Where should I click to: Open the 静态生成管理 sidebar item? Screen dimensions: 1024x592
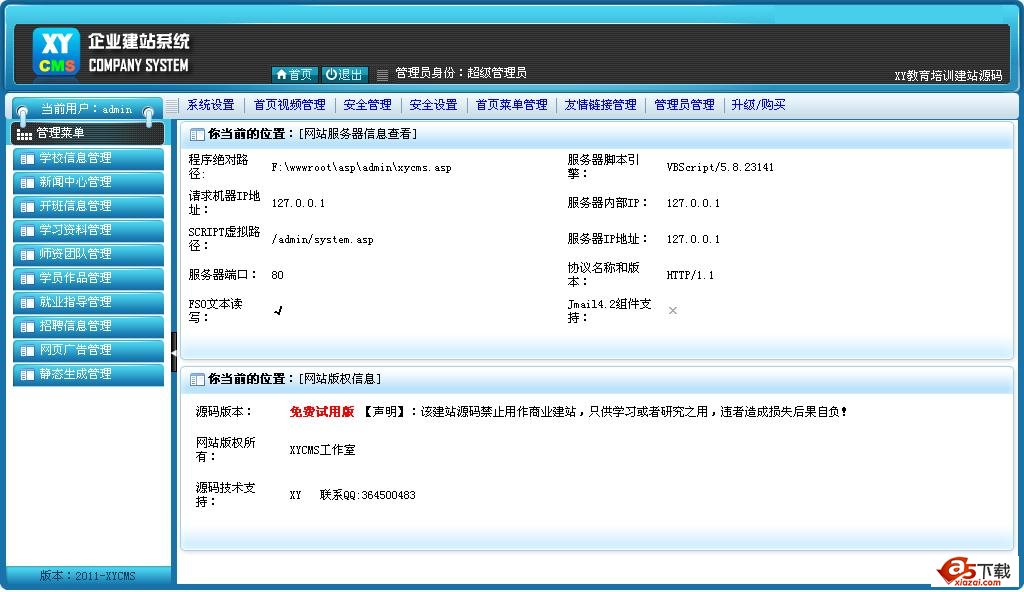(87, 374)
